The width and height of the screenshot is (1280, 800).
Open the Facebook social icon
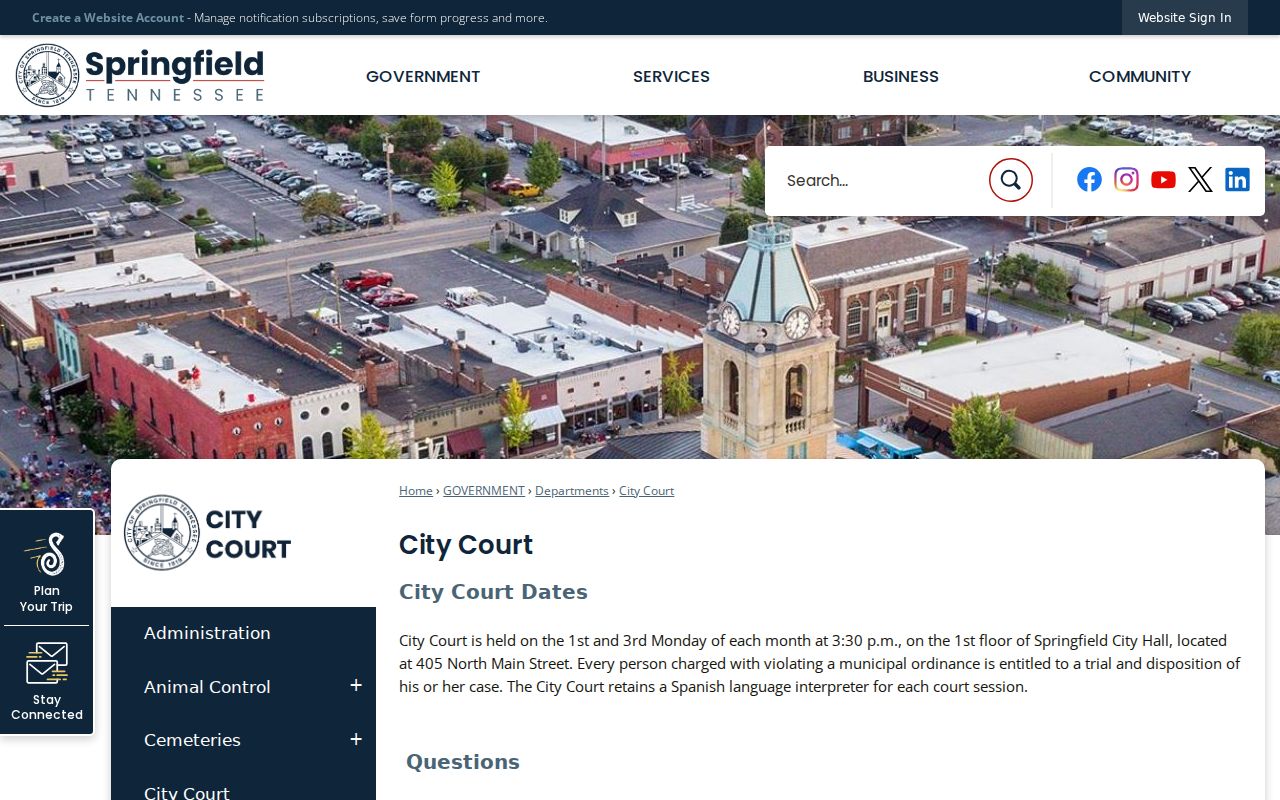(x=1089, y=180)
